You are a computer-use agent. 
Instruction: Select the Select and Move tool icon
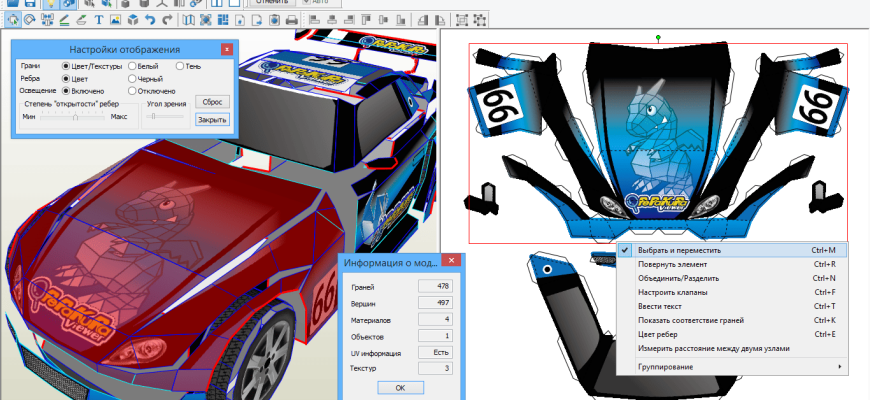[x=13, y=20]
